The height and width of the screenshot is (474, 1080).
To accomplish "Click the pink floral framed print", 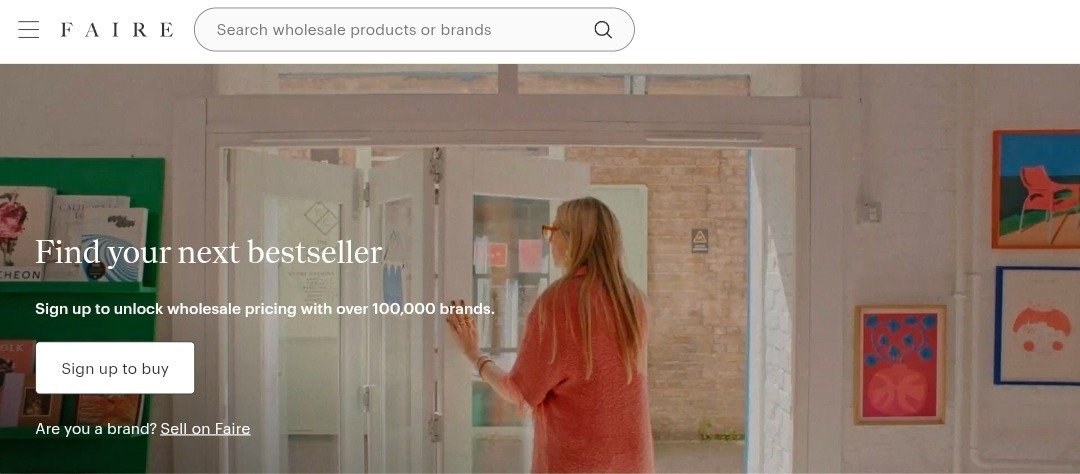I will coord(900,364).
